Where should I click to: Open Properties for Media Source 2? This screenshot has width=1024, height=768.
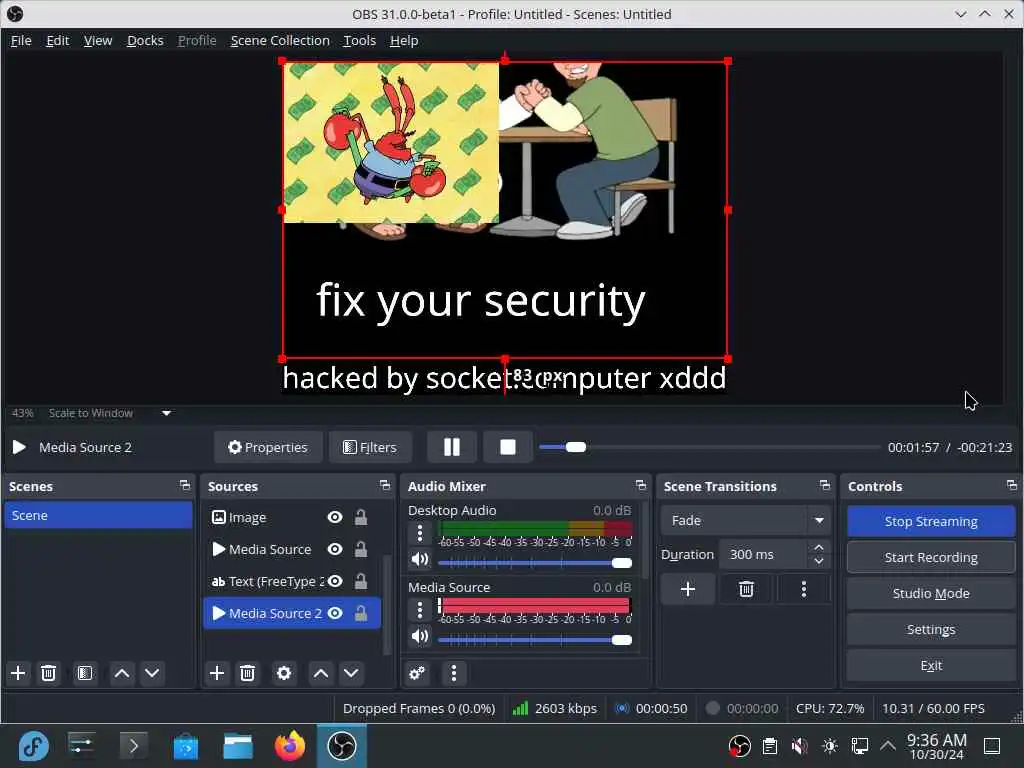point(268,447)
